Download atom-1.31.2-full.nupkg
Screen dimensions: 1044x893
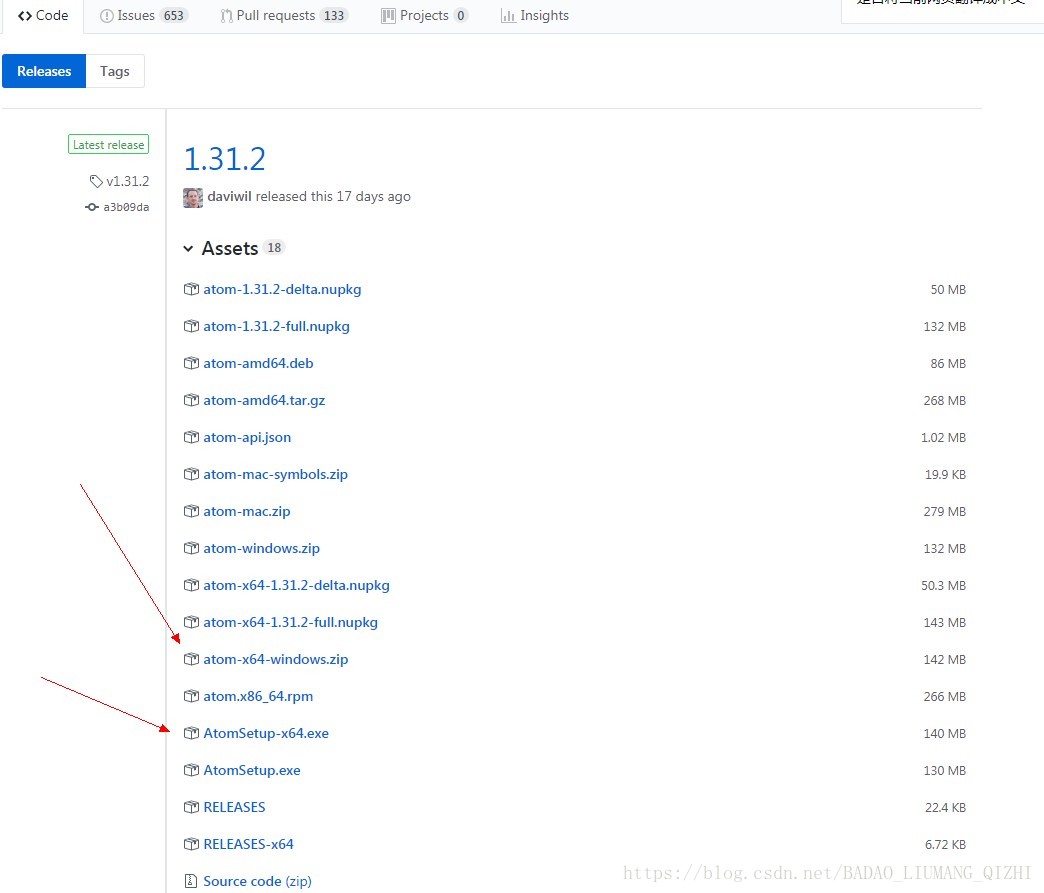pyautogui.click(x=276, y=326)
